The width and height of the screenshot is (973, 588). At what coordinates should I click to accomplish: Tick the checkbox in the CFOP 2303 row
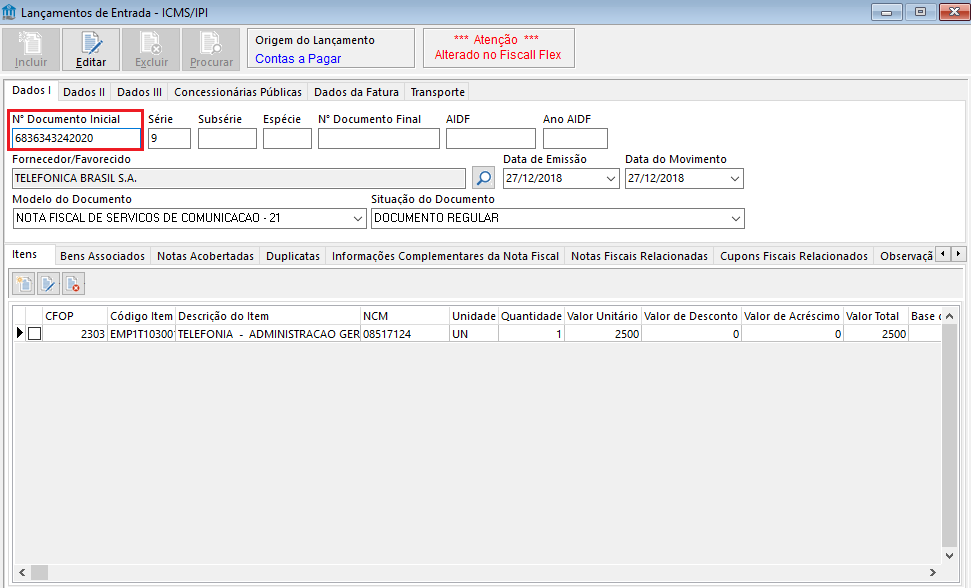click(x=35, y=334)
